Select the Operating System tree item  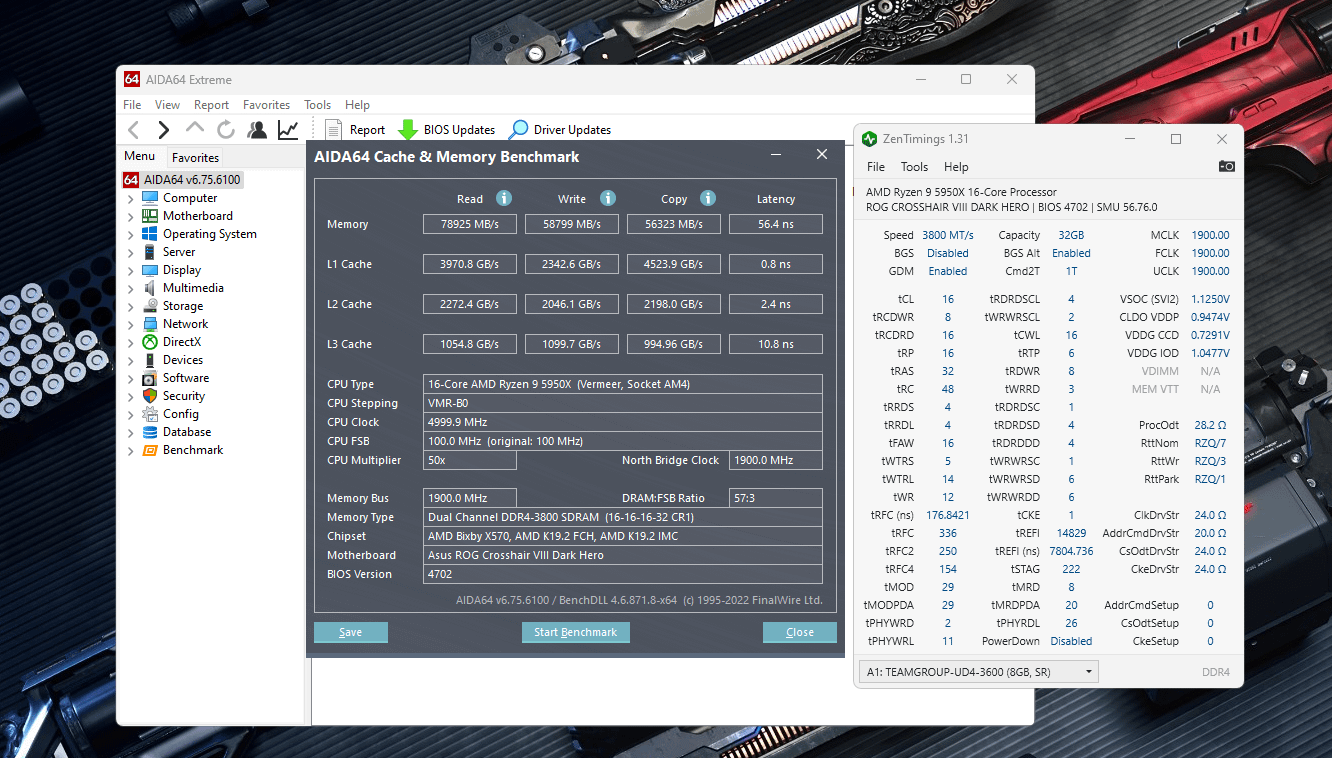(210, 234)
